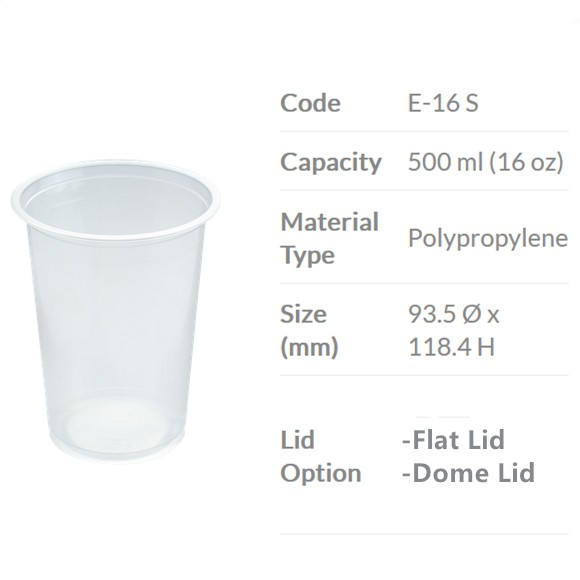Click the 500 ml (16 oz) value
Image resolution: width=580 pixels, height=580 pixels.
point(486,162)
